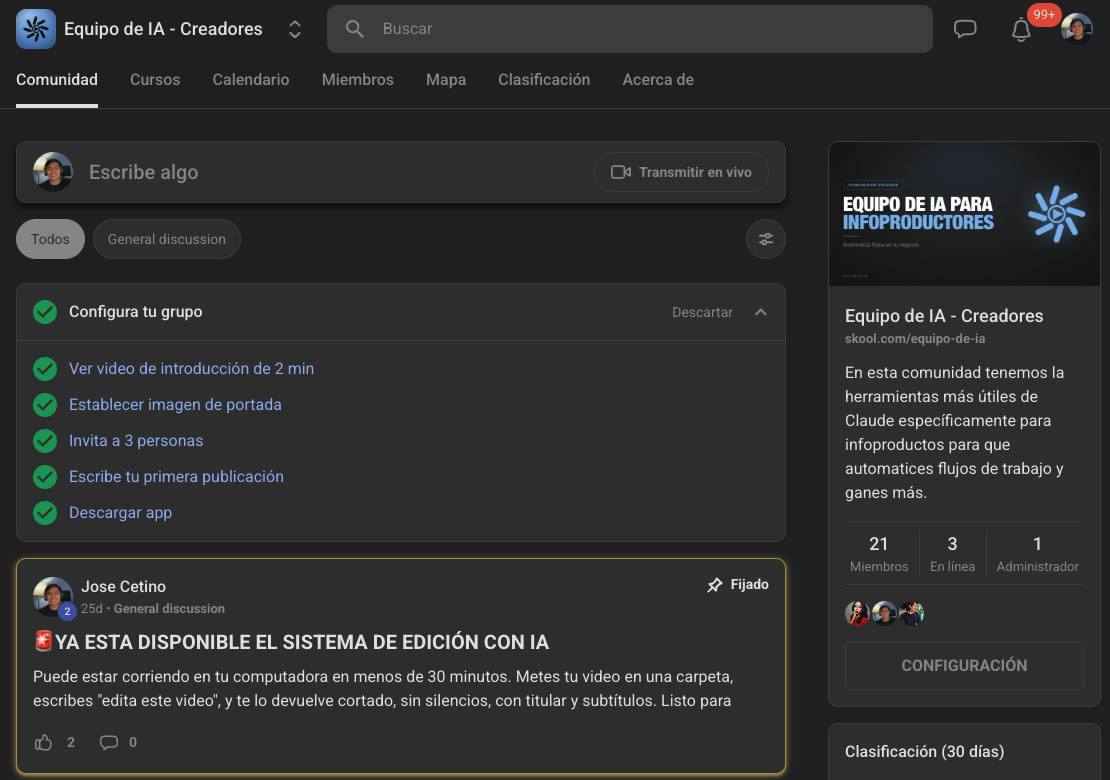Open the Calendario tab
The width and height of the screenshot is (1110, 780).
[251, 79]
